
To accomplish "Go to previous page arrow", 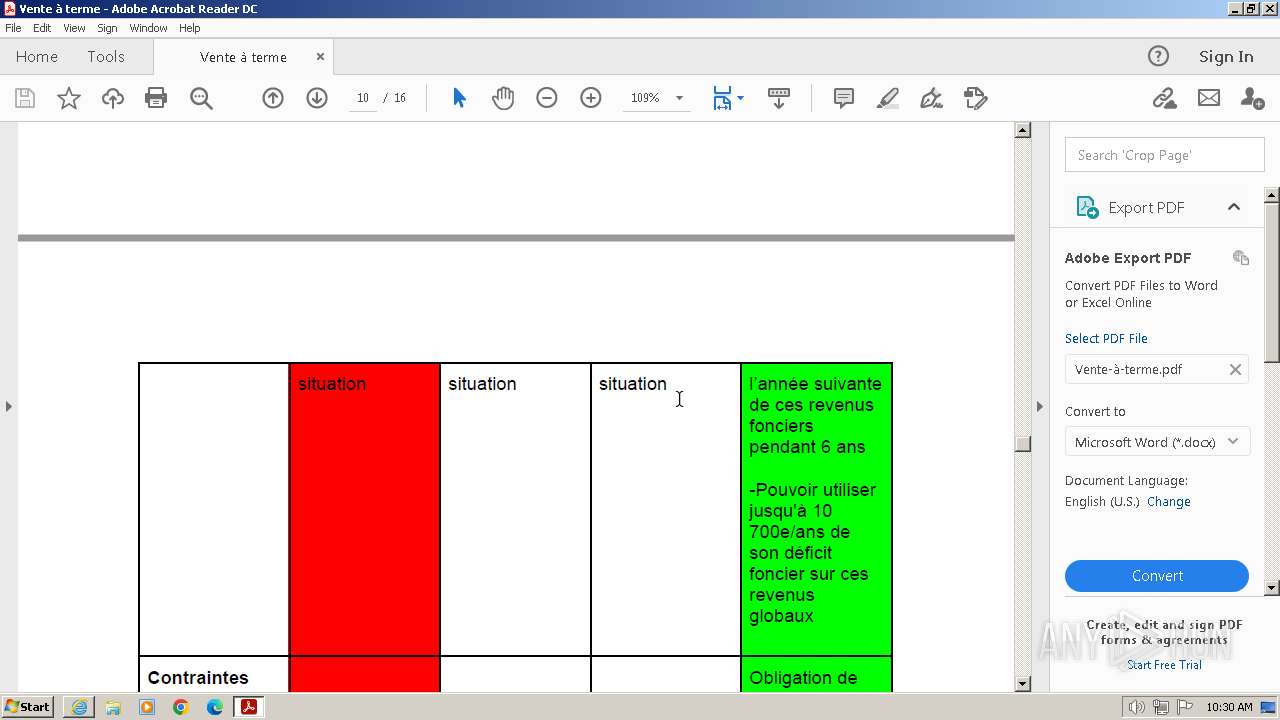I will click(x=273, y=98).
